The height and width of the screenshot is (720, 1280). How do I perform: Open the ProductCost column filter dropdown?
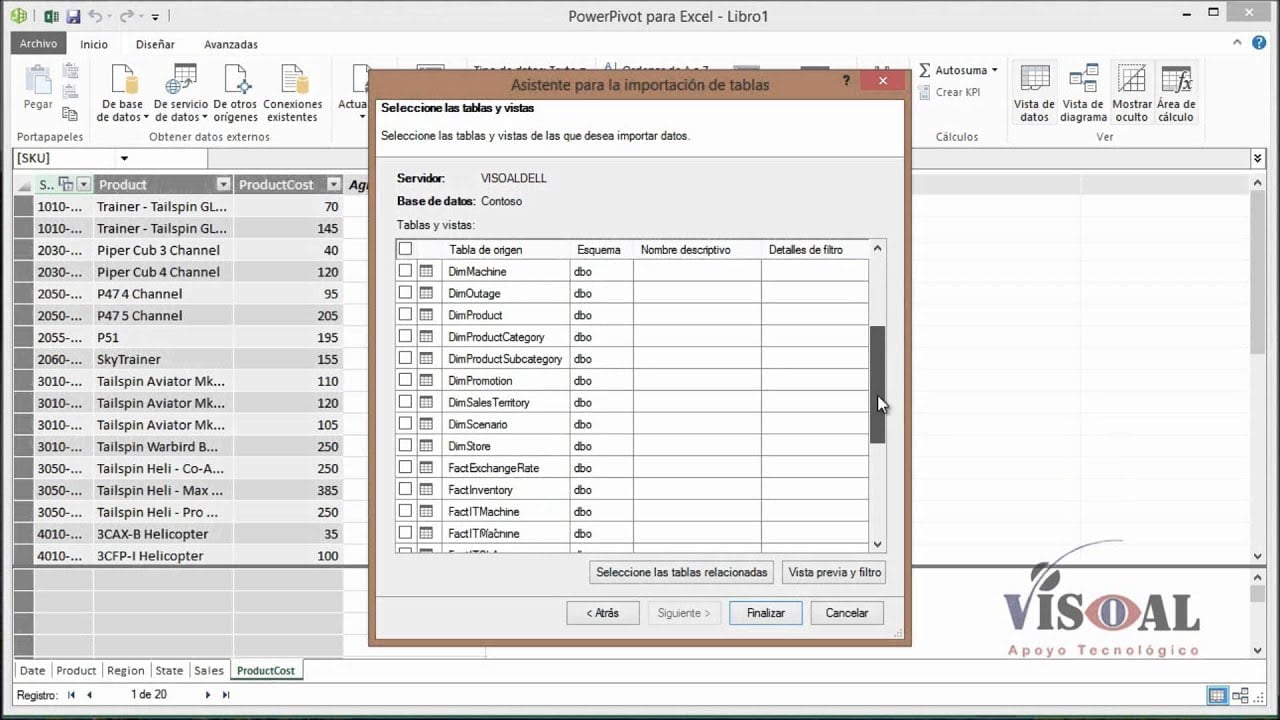tap(333, 184)
